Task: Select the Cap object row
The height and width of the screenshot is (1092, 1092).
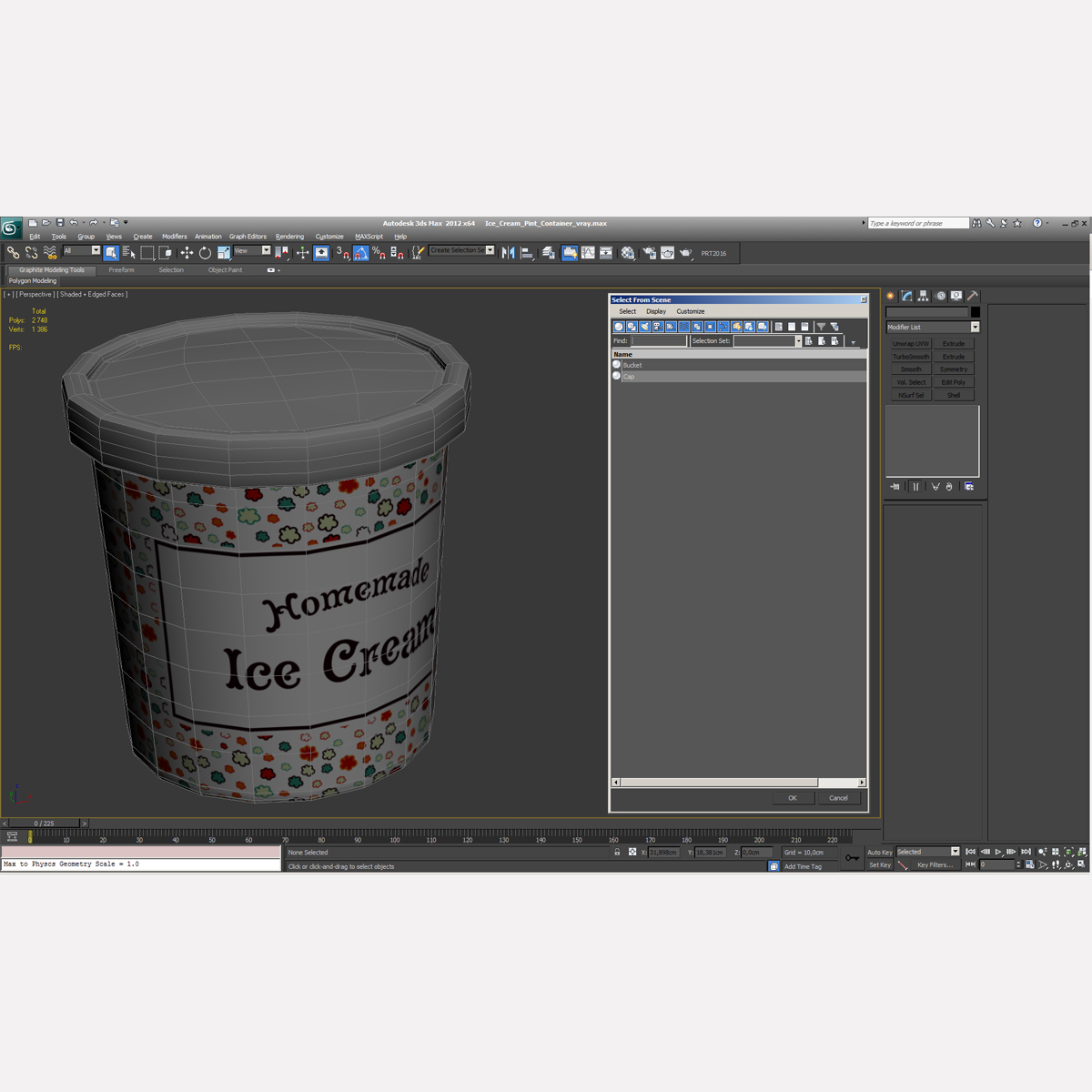Action: (739, 376)
